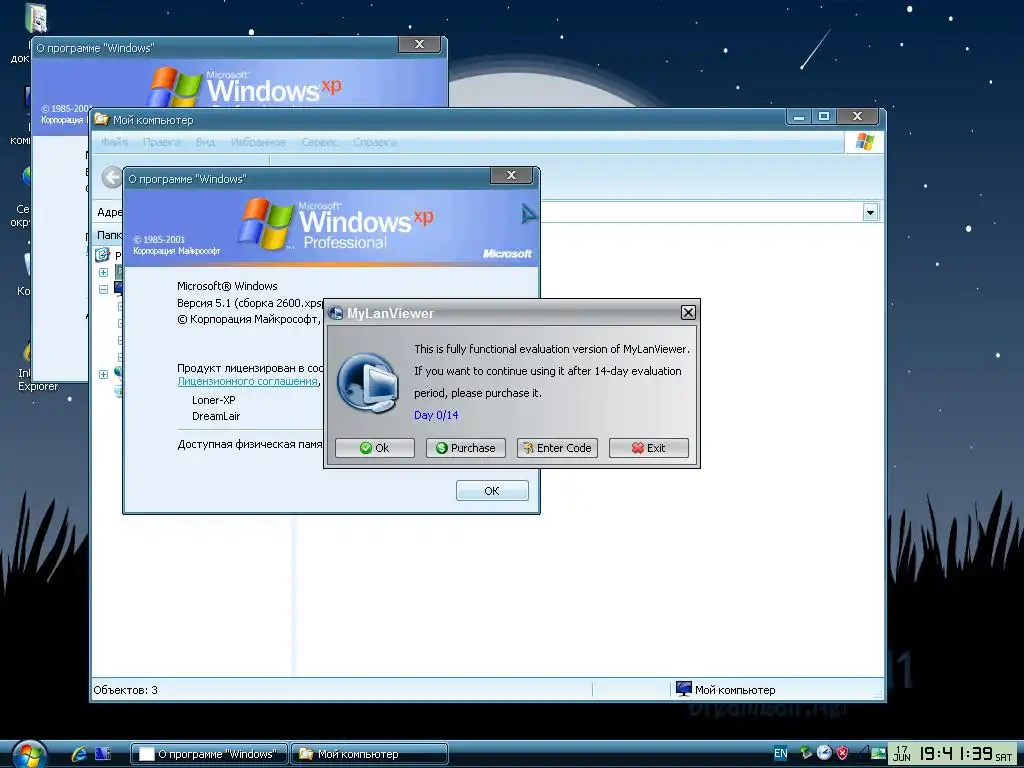Open the Избранное menu in Мой компьютер

click(258, 142)
